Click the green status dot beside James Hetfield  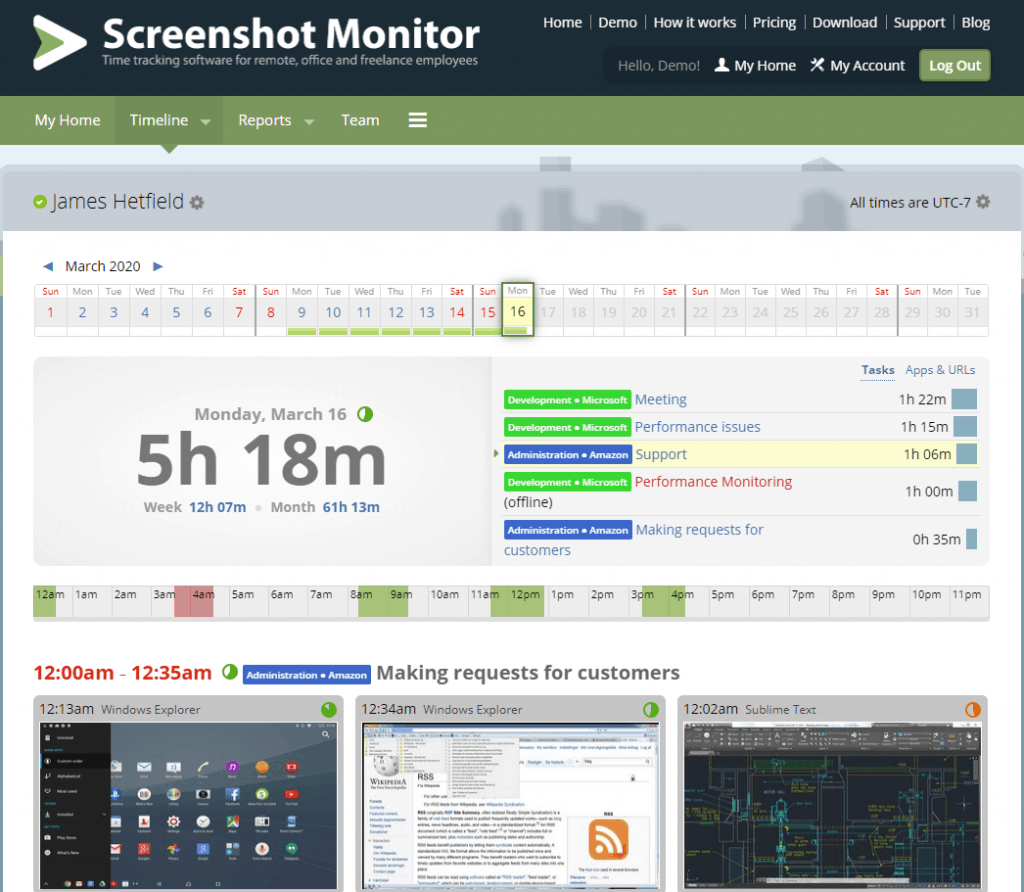[x=38, y=200]
